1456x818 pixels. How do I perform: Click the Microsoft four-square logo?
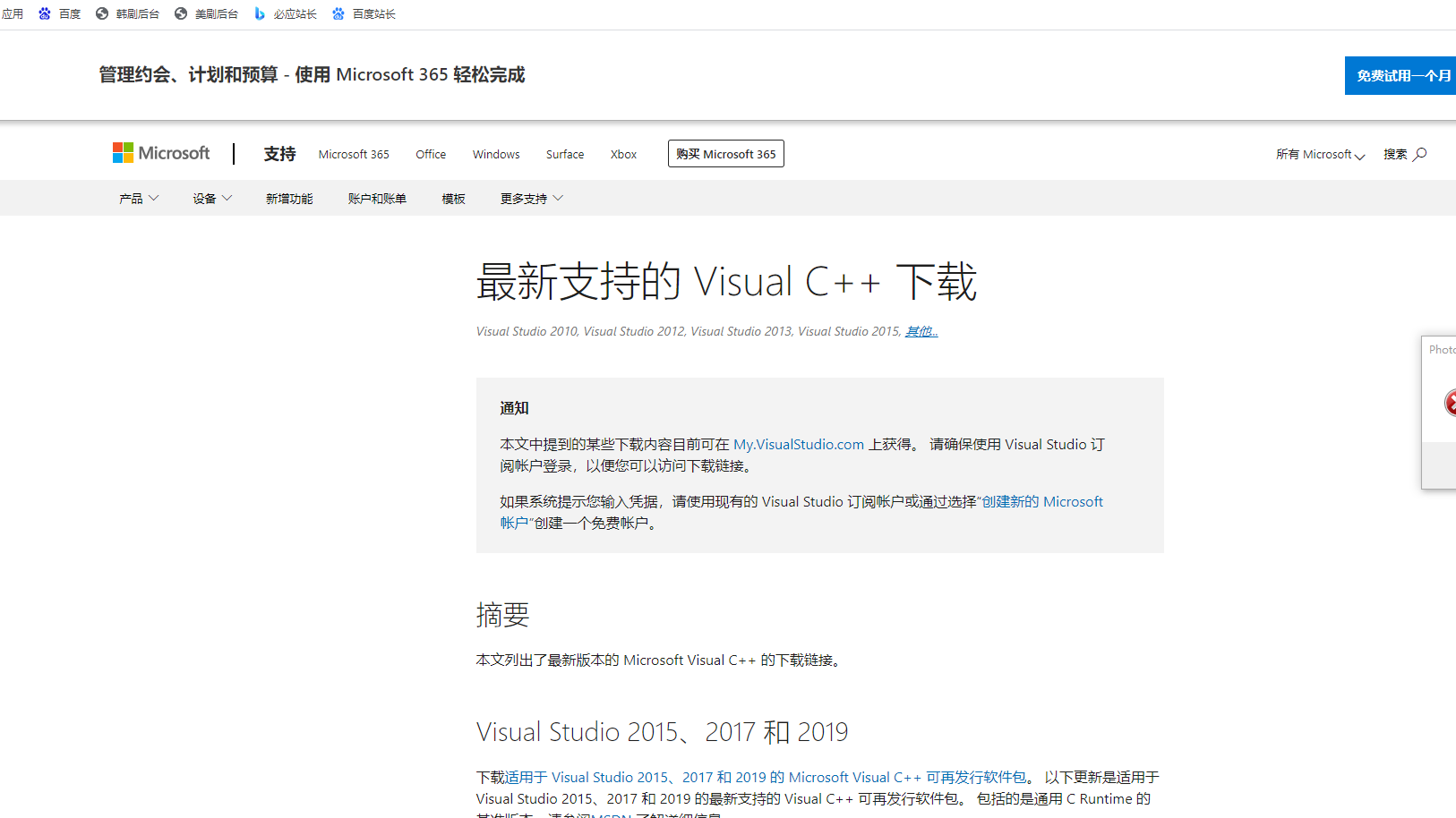coord(122,152)
